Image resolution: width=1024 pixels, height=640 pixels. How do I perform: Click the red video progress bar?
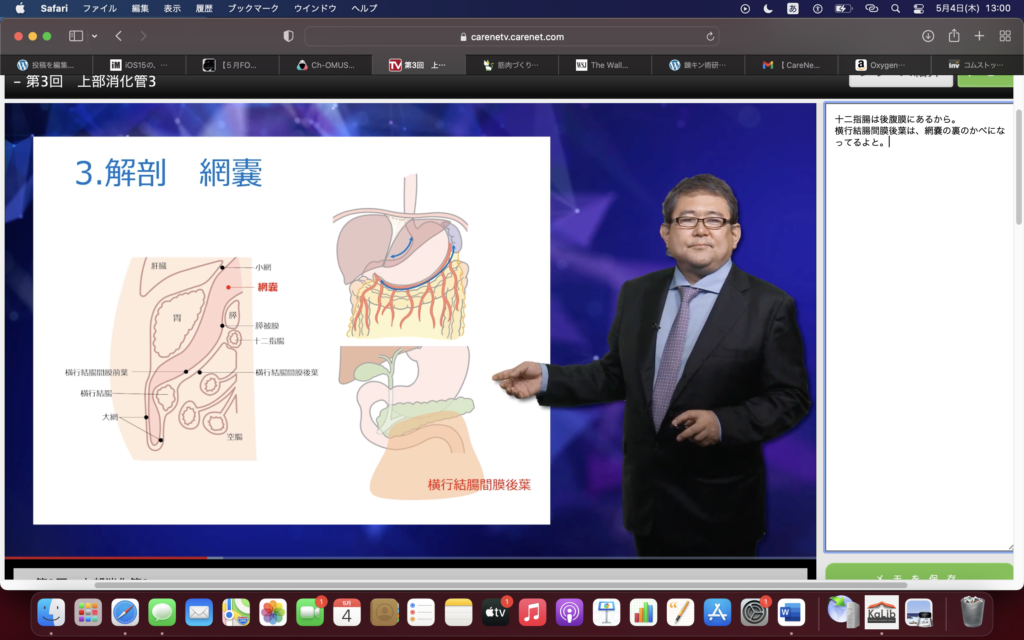(106, 557)
